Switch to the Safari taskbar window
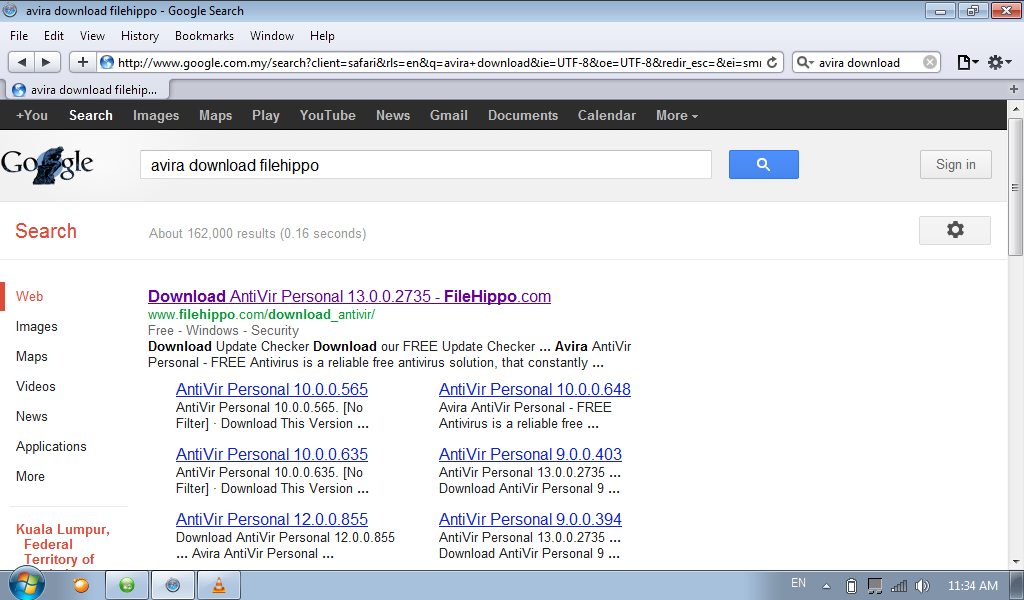The image size is (1024, 600). [x=172, y=585]
